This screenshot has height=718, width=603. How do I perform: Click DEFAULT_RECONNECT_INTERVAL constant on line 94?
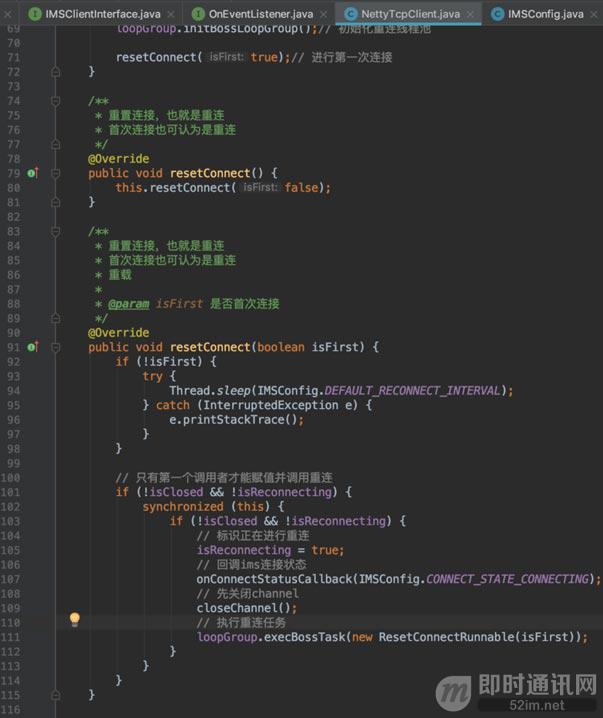pyautogui.click(x=412, y=391)
